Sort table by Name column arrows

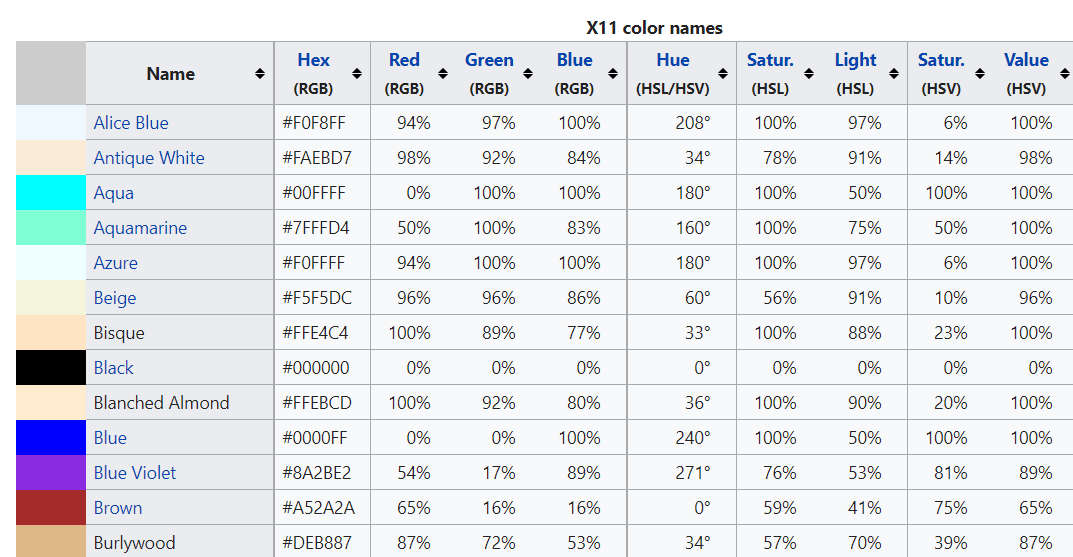[x=259, y=74]
